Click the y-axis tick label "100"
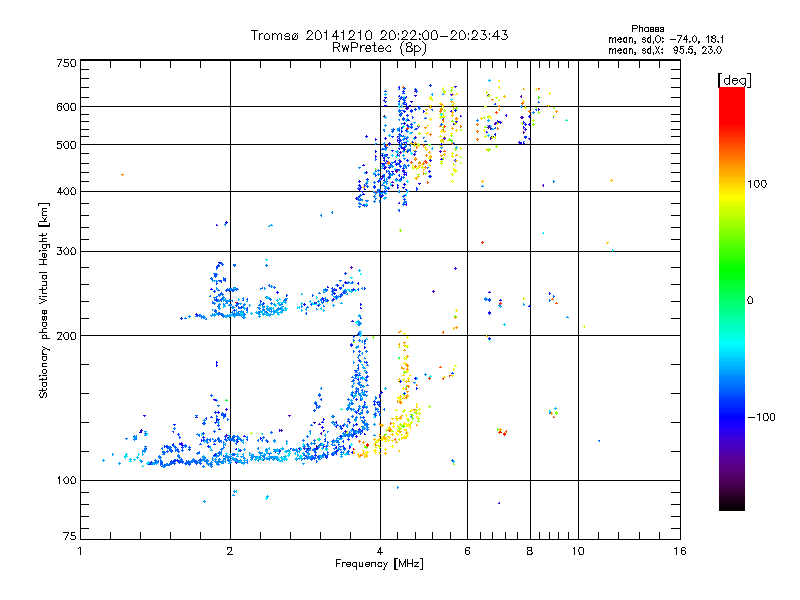Image resolution: width=800 pixels, height=600 pixels. click(66, 480)
